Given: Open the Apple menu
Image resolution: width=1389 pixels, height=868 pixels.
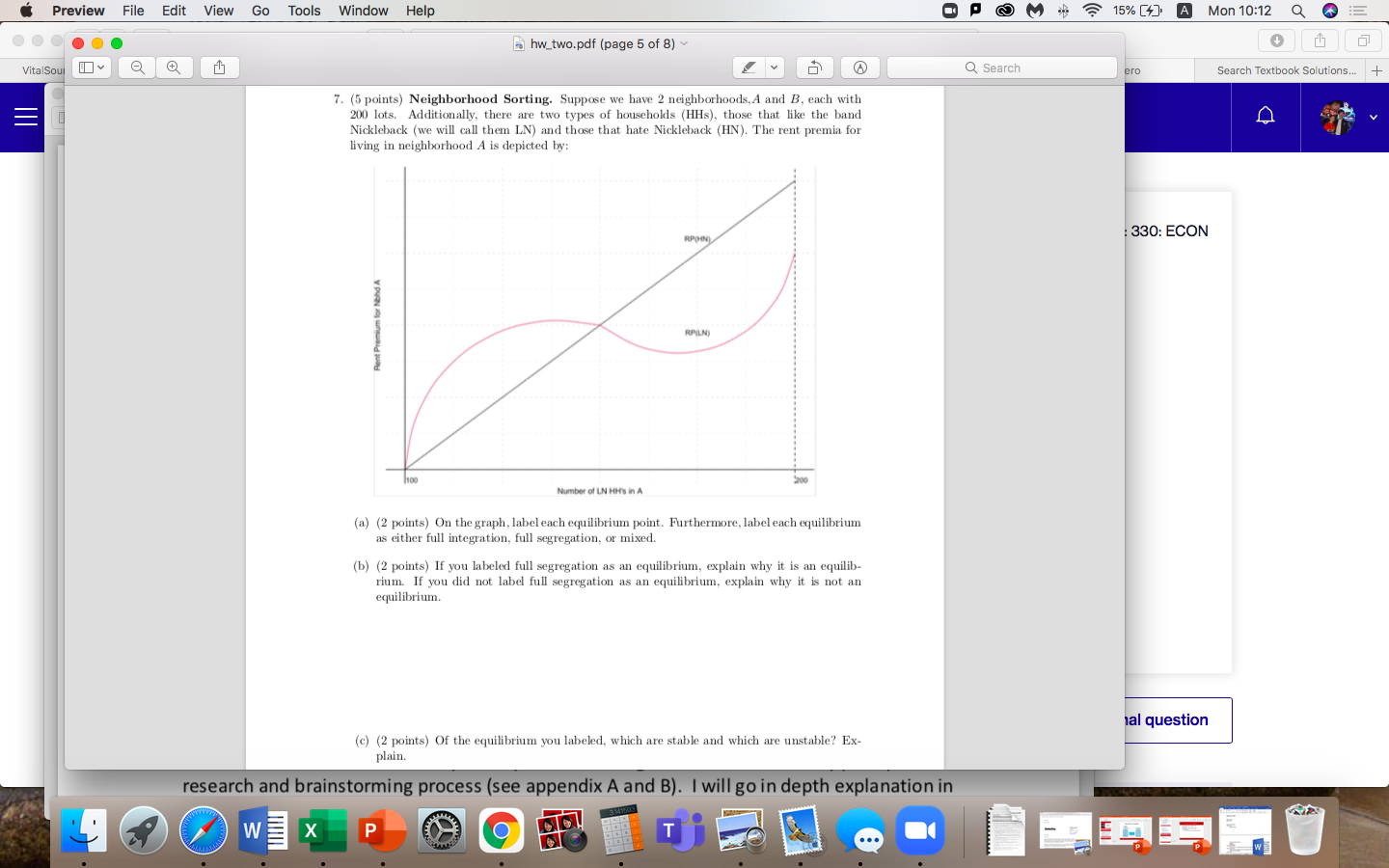Looking at the screenshot, I should pos(26,11).
